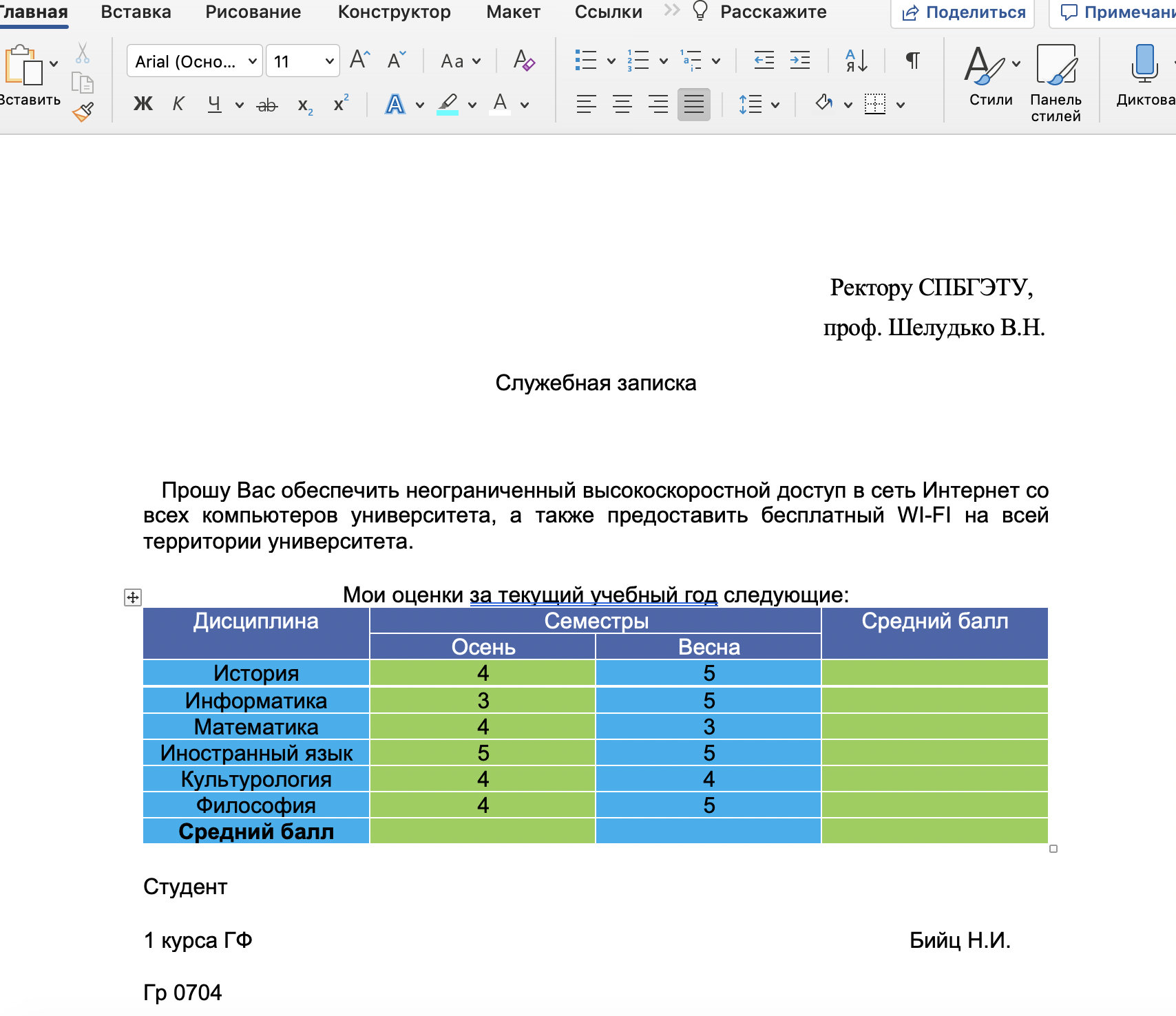Click the table resize handle
The width and height of the screenshot is (1176, 1016).
[1053, 849]
